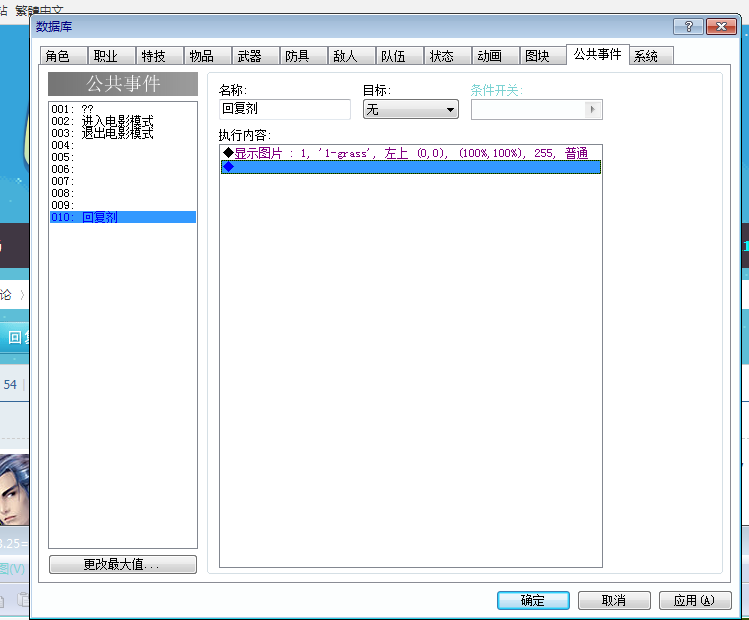Screen dimensions: 749x620
Task: Open the 特技 tab
Action: coord(160,56)
